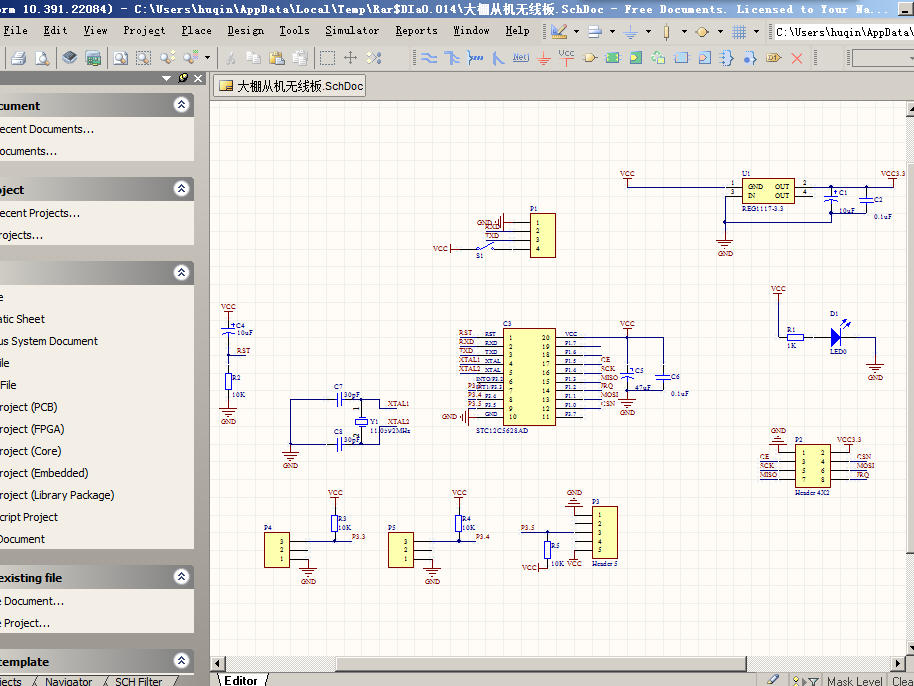Select the Place Net Label tool
The height and width of the screenshot is (686, 914).
521,58
